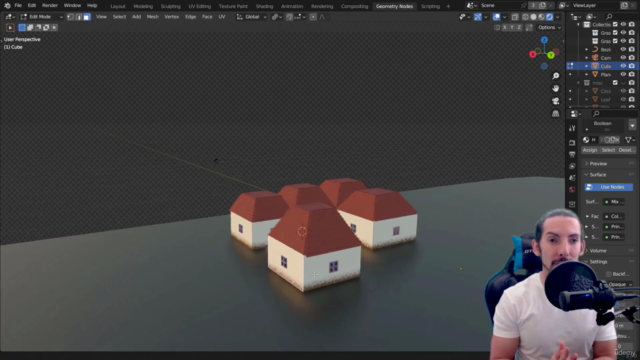The height and width of the screenshot is (360, 640).
Task: Select vertex select mode
Action: [x=70, y=17]
